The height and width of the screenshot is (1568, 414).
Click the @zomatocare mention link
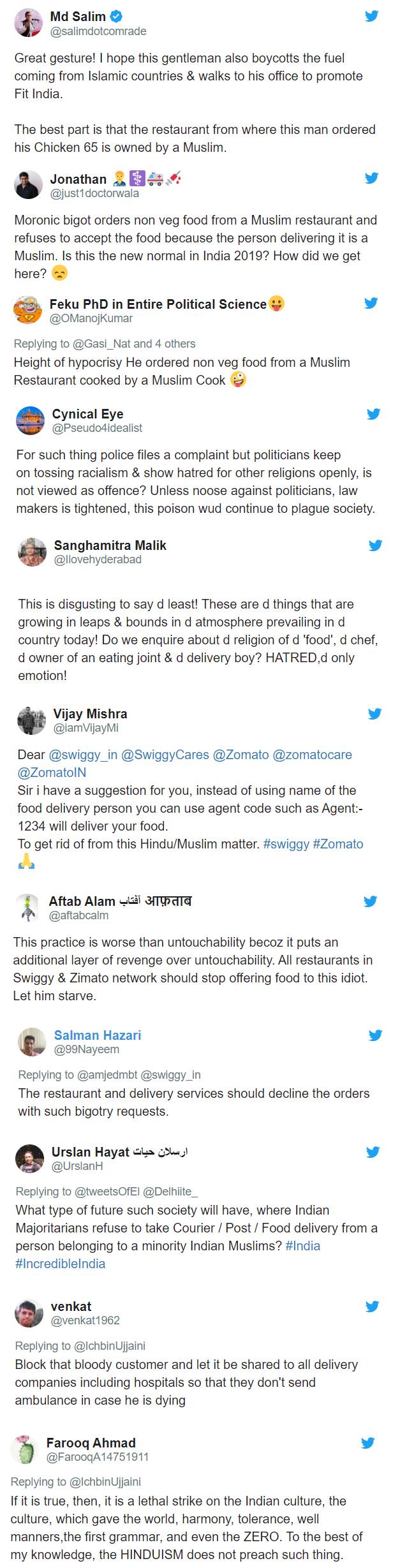[x=312, y=755]
